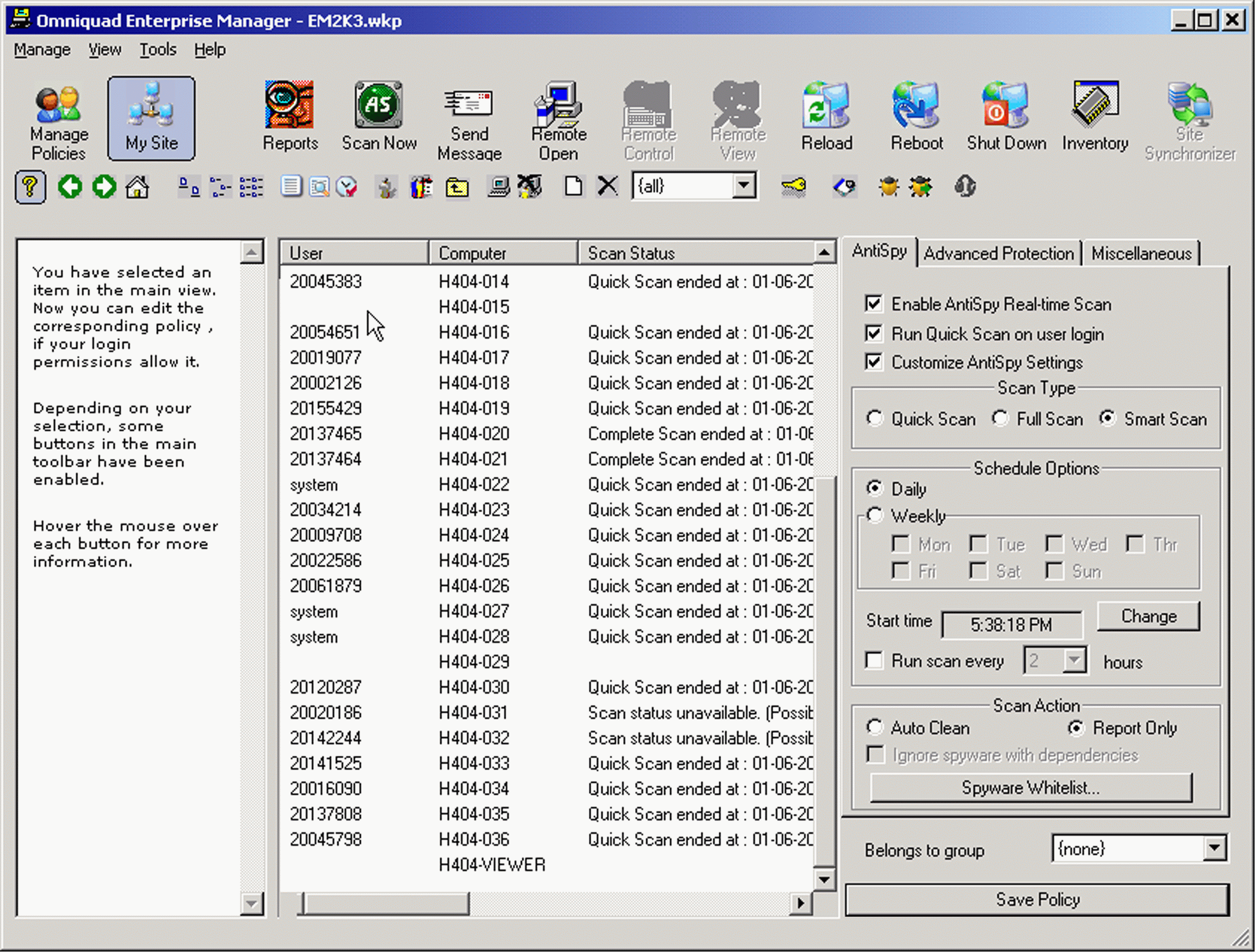Click the Change start time button

point(1149,616)
